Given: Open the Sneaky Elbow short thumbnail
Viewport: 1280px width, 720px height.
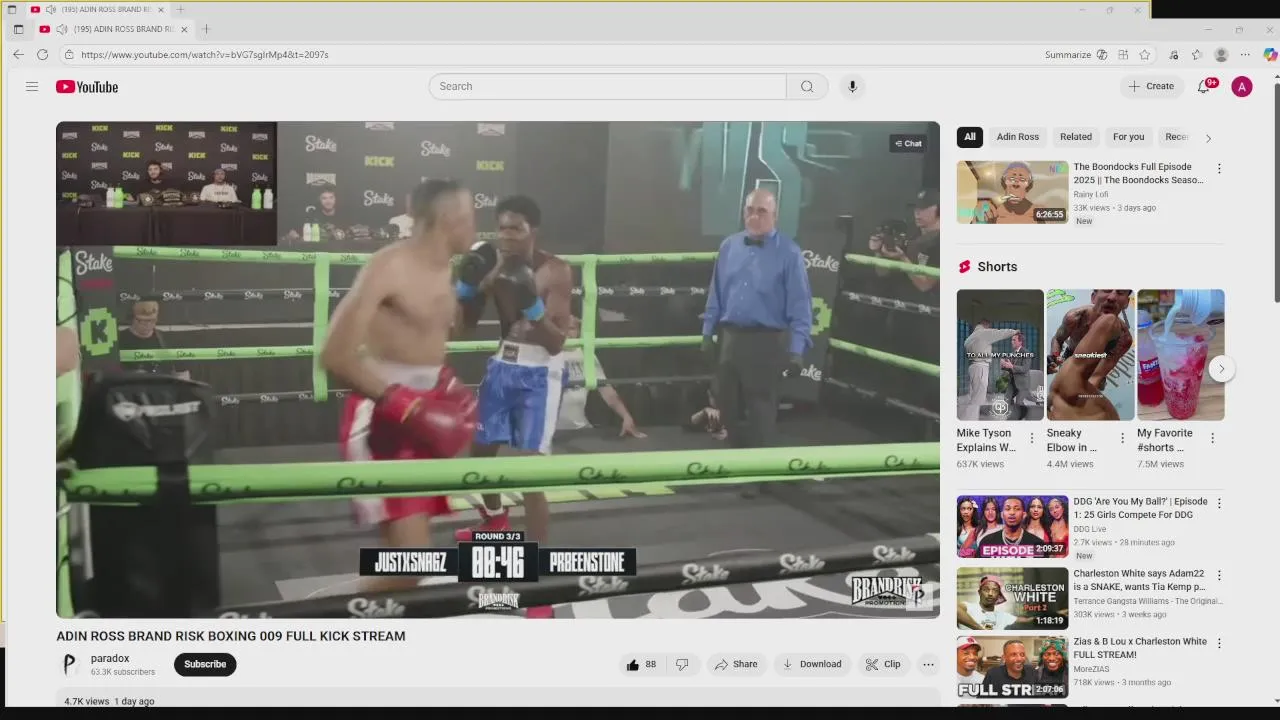Looking at the screenshot, I should point(1090,355).
